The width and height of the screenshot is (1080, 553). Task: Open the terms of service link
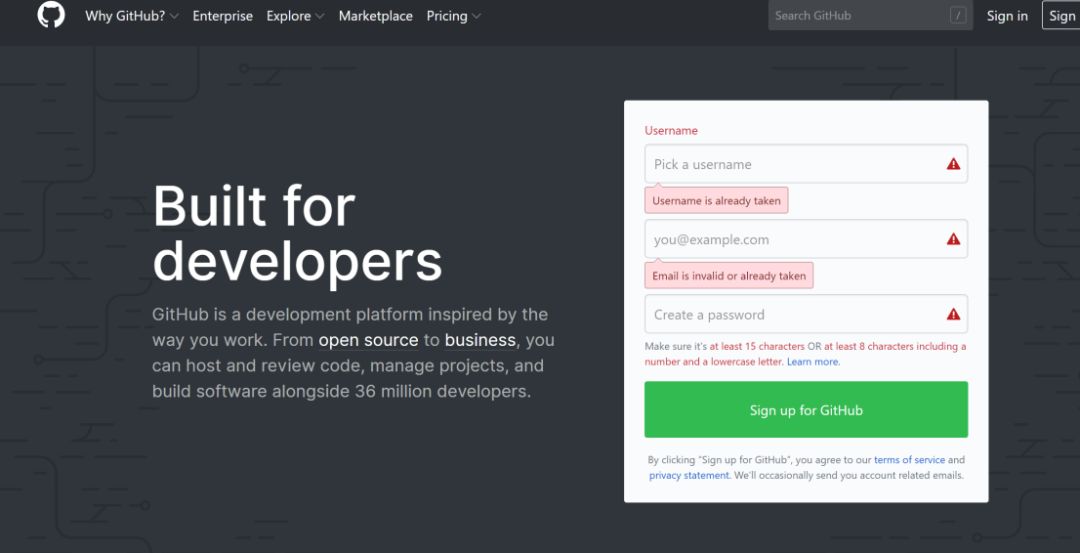click(910, 460)
